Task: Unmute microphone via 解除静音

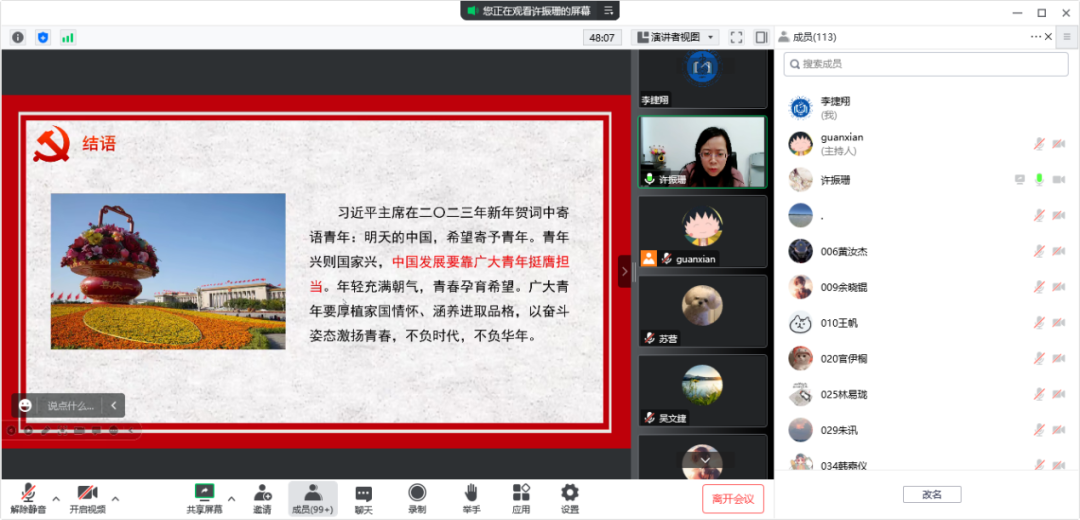Action: pos(28,497)
